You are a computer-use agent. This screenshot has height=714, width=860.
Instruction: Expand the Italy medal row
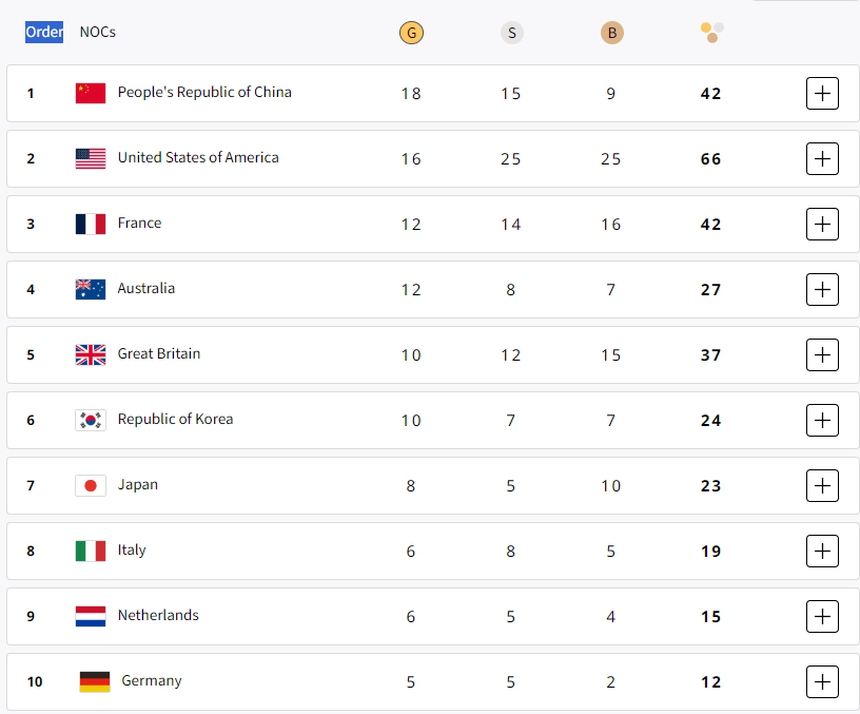point(822,551)
